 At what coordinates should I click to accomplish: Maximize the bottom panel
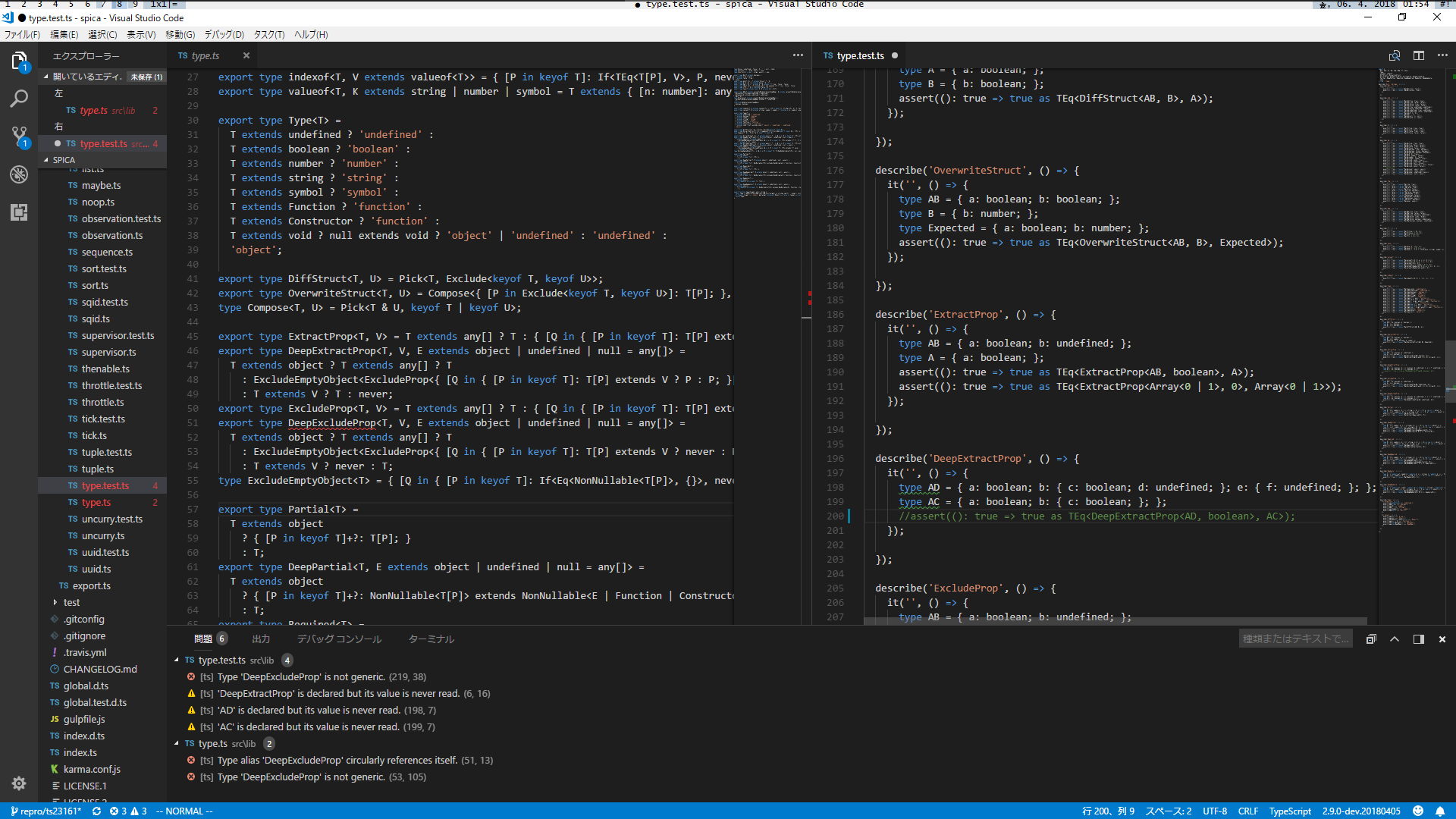tap(1418, 639)
